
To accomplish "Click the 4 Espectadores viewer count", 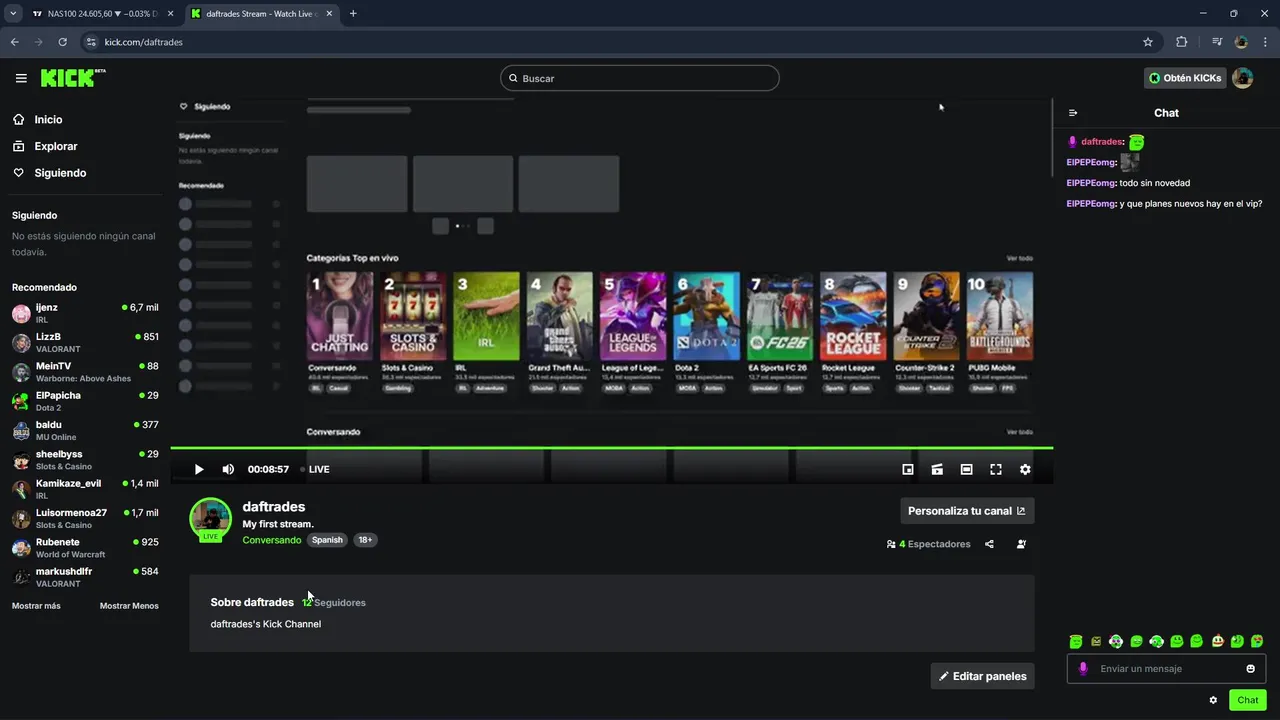I will [929, 544].
